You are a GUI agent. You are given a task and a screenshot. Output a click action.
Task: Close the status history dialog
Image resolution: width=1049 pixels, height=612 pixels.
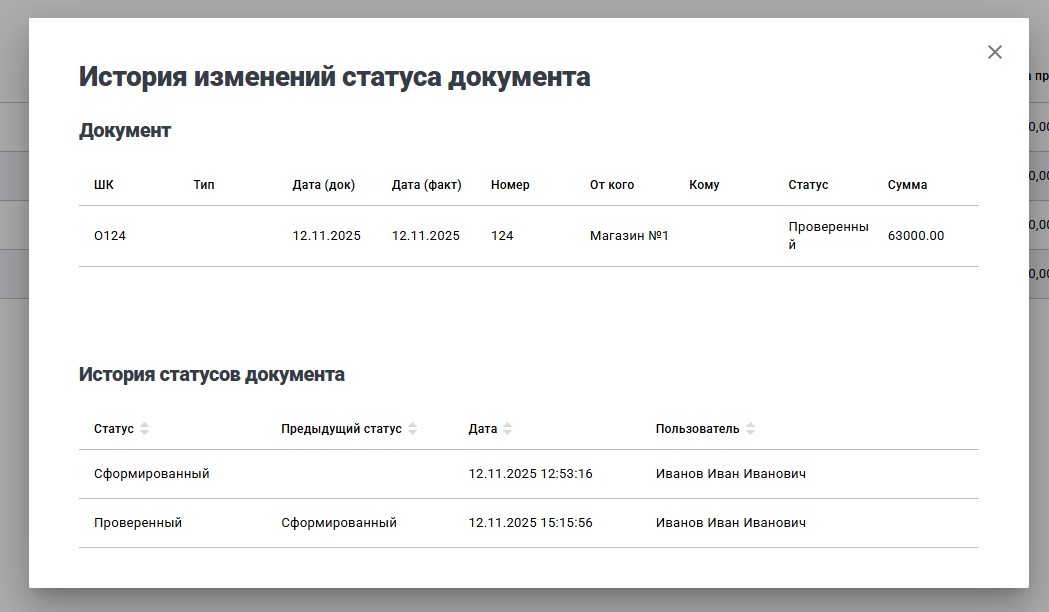(994, 51)
